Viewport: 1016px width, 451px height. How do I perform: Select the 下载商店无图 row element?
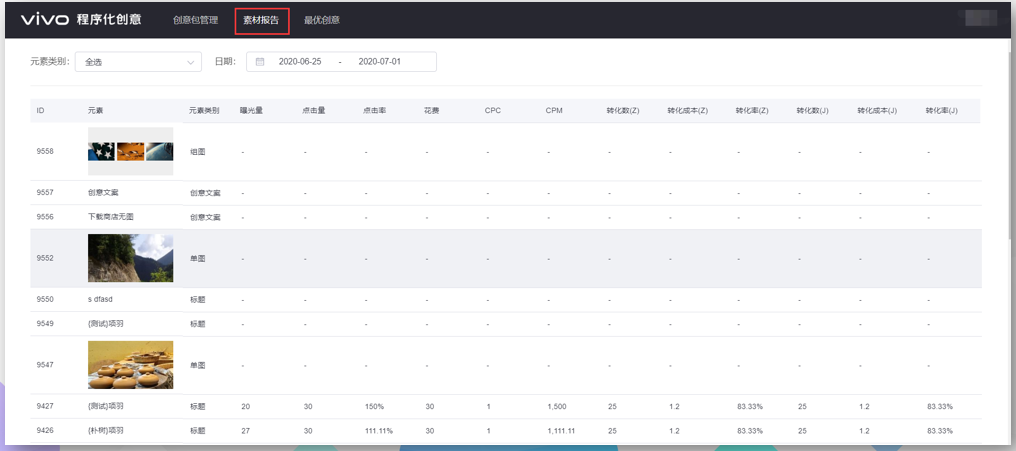coord(110,217)
